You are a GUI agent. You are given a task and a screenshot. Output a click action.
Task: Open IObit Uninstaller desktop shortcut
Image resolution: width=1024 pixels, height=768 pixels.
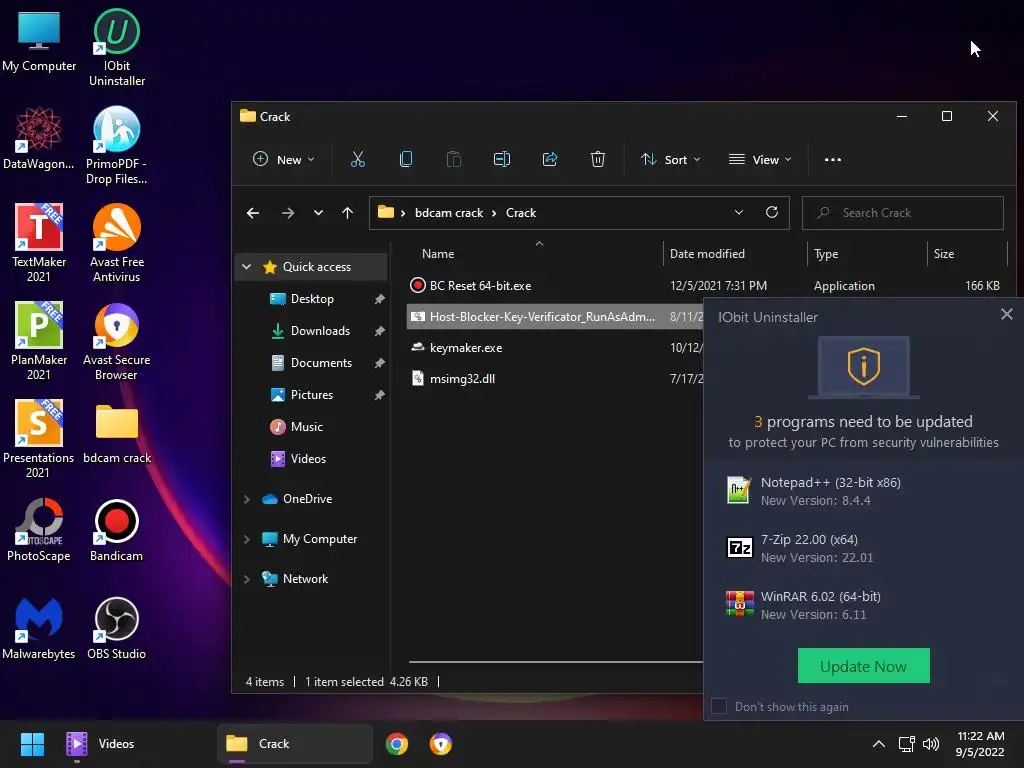click(117, 48)
